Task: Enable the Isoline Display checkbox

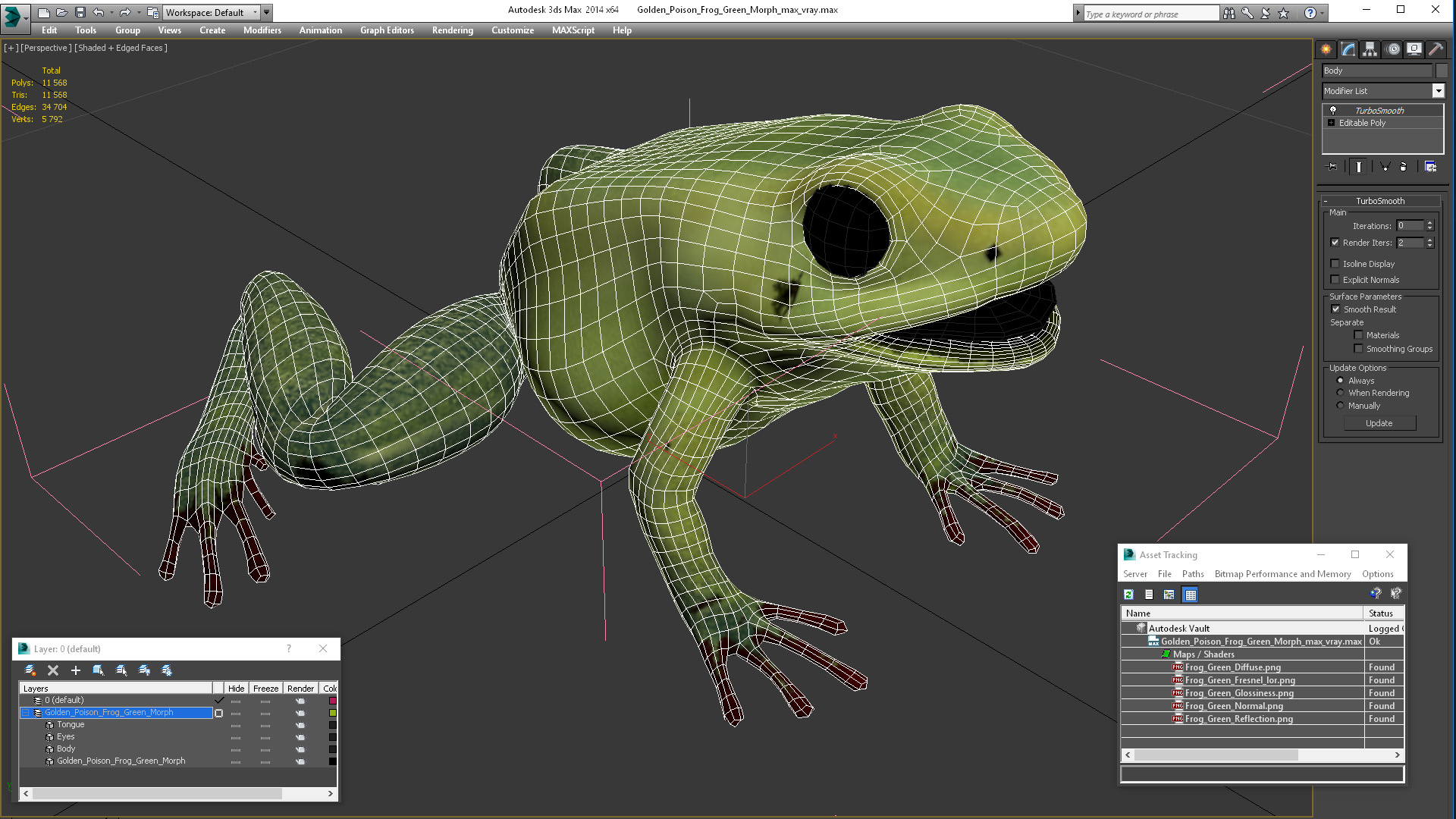Action: coord(1335,264)
